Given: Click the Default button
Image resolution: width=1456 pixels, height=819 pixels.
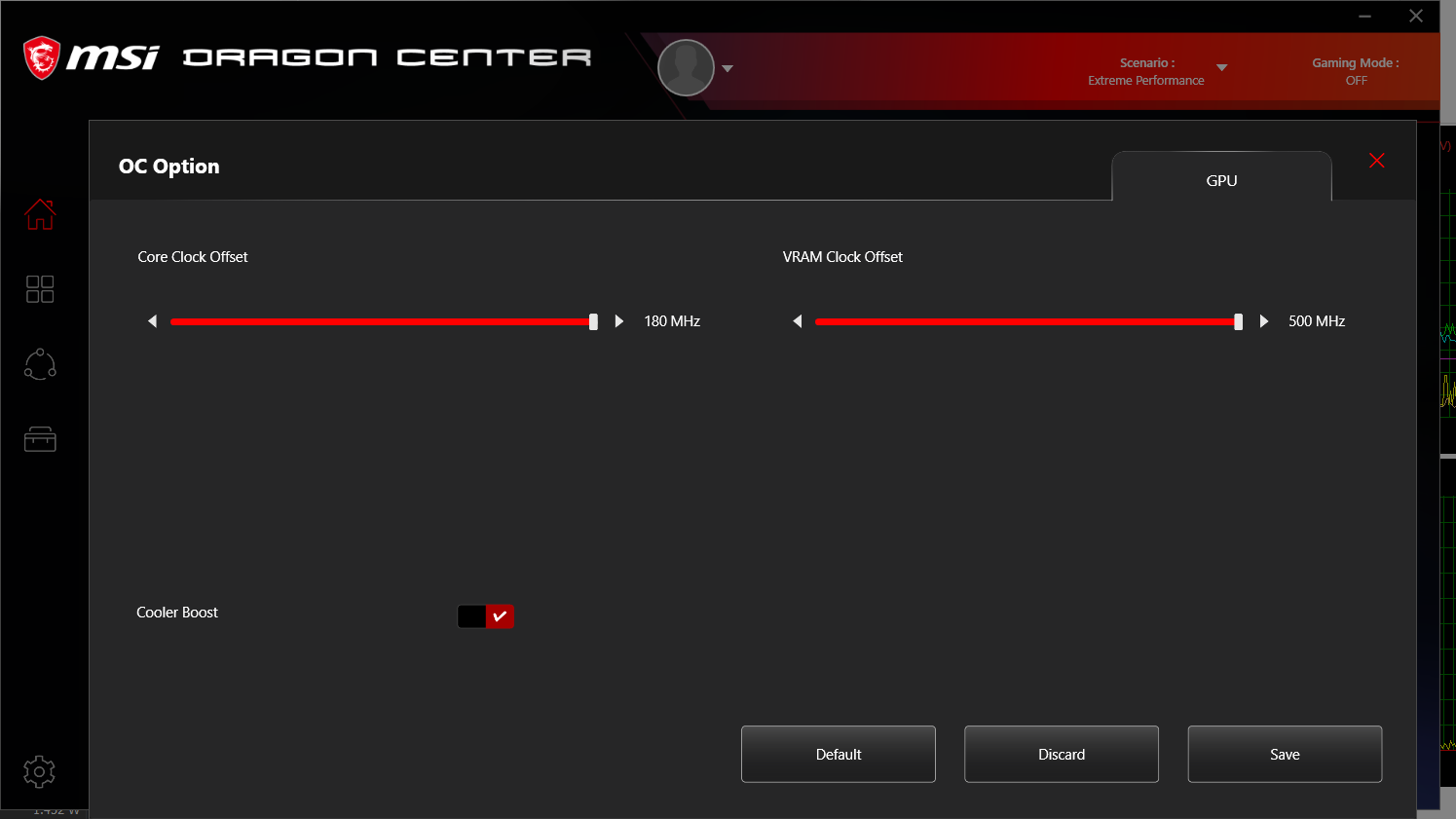Looking at the screenshot, I should 839,754.
